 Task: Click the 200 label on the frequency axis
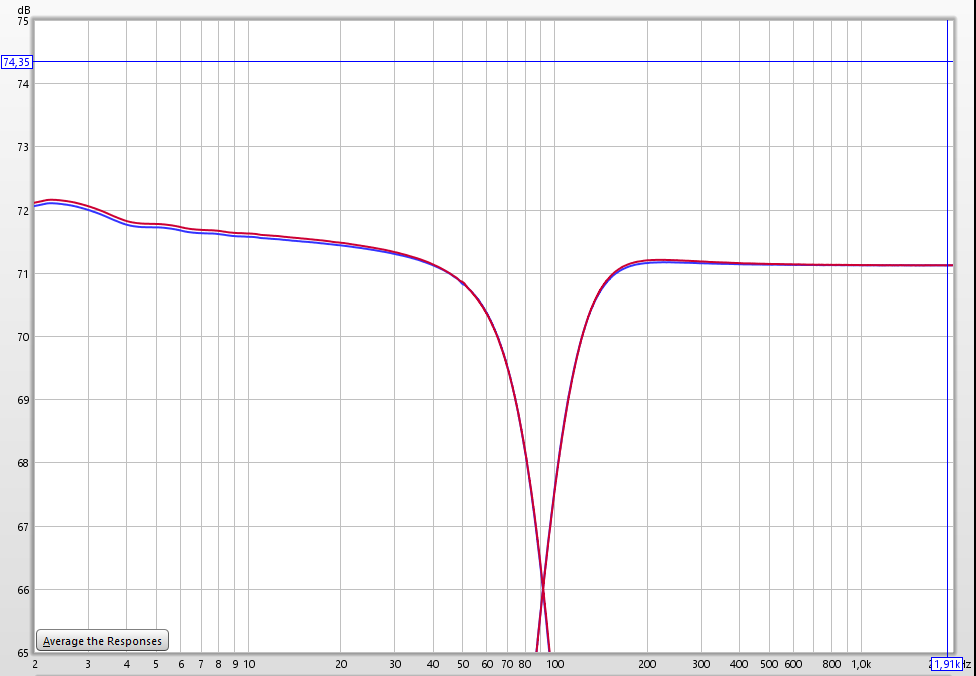click(x=647, y=664)
